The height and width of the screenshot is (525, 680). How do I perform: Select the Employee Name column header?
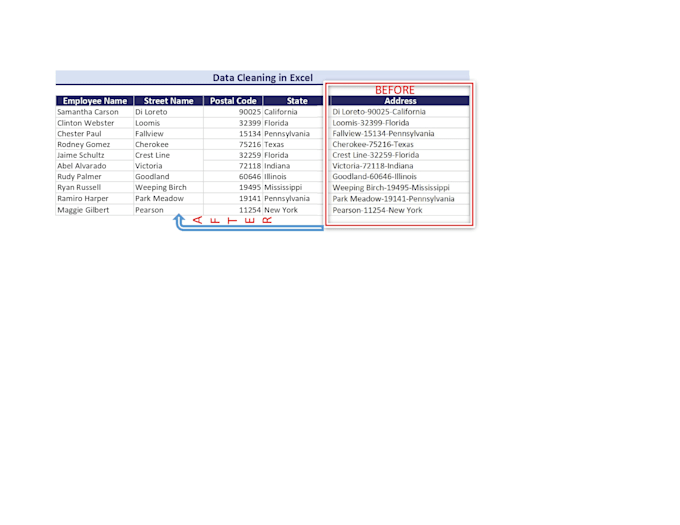point(95,101)
